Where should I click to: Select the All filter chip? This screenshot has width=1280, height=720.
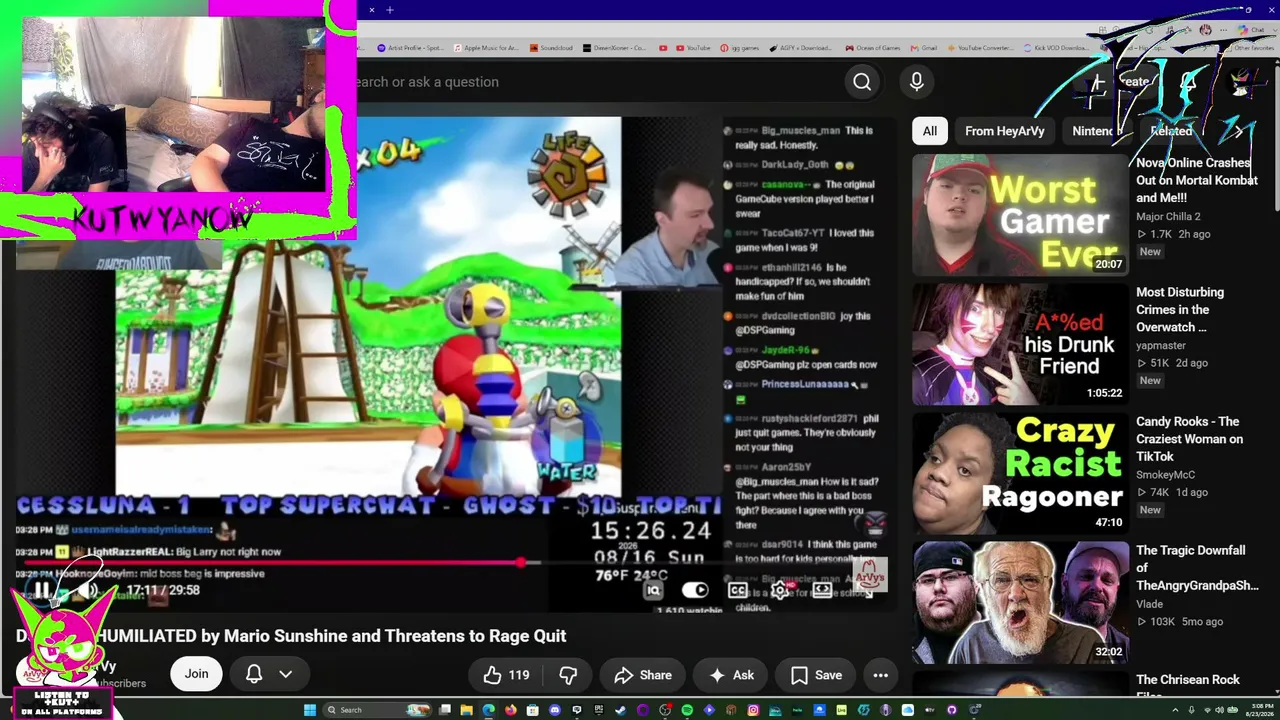point(930,131)
